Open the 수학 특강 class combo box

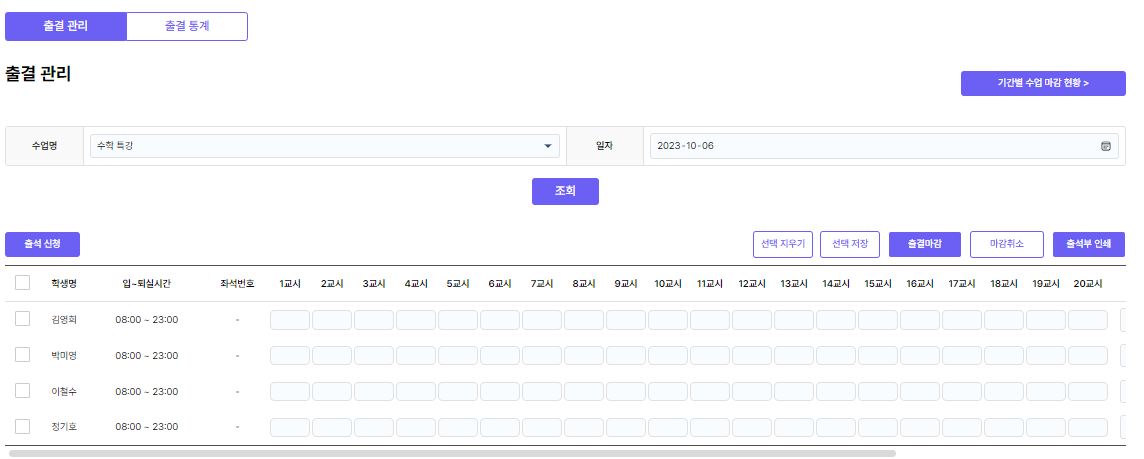tap(320, 146)
